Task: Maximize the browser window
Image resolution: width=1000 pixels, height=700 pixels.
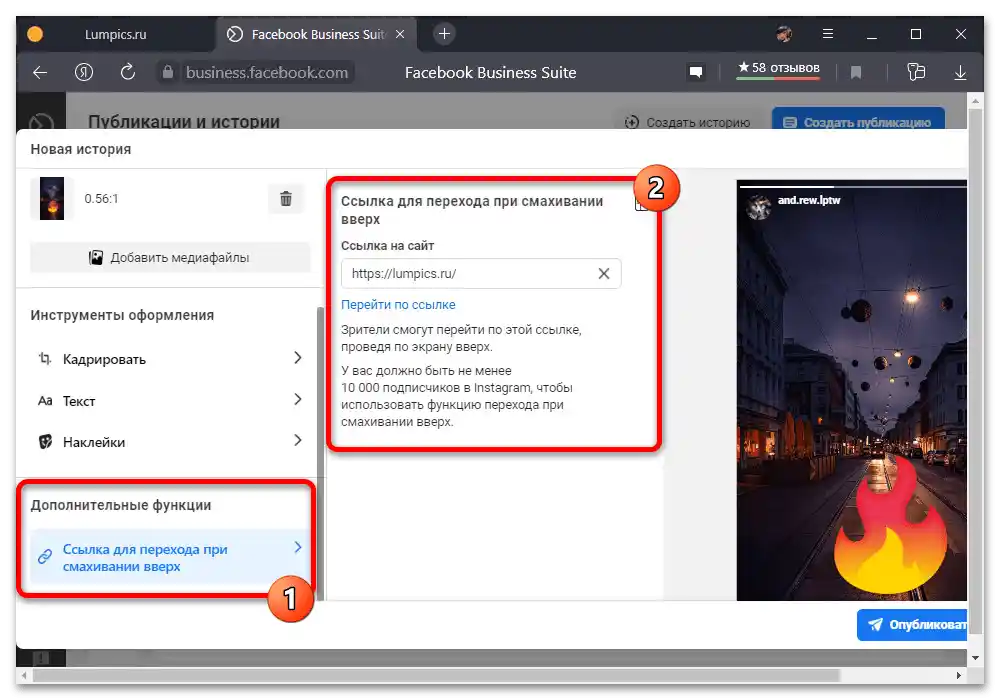Action: 916,34
